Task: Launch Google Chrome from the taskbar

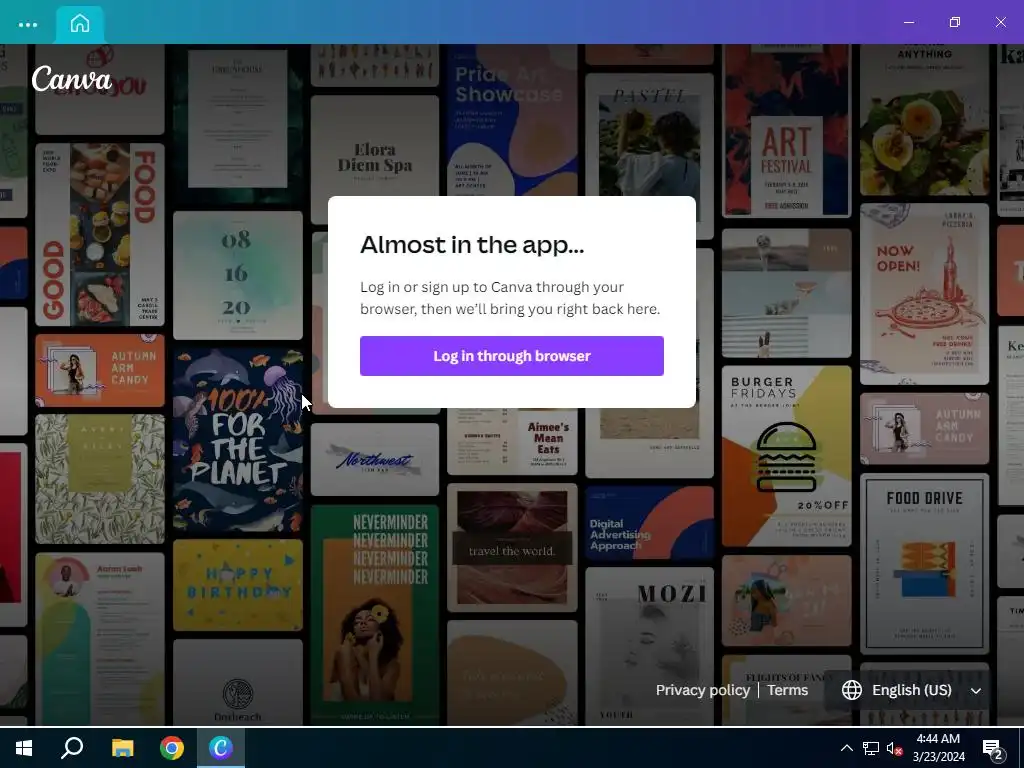Action: (172, 748)
